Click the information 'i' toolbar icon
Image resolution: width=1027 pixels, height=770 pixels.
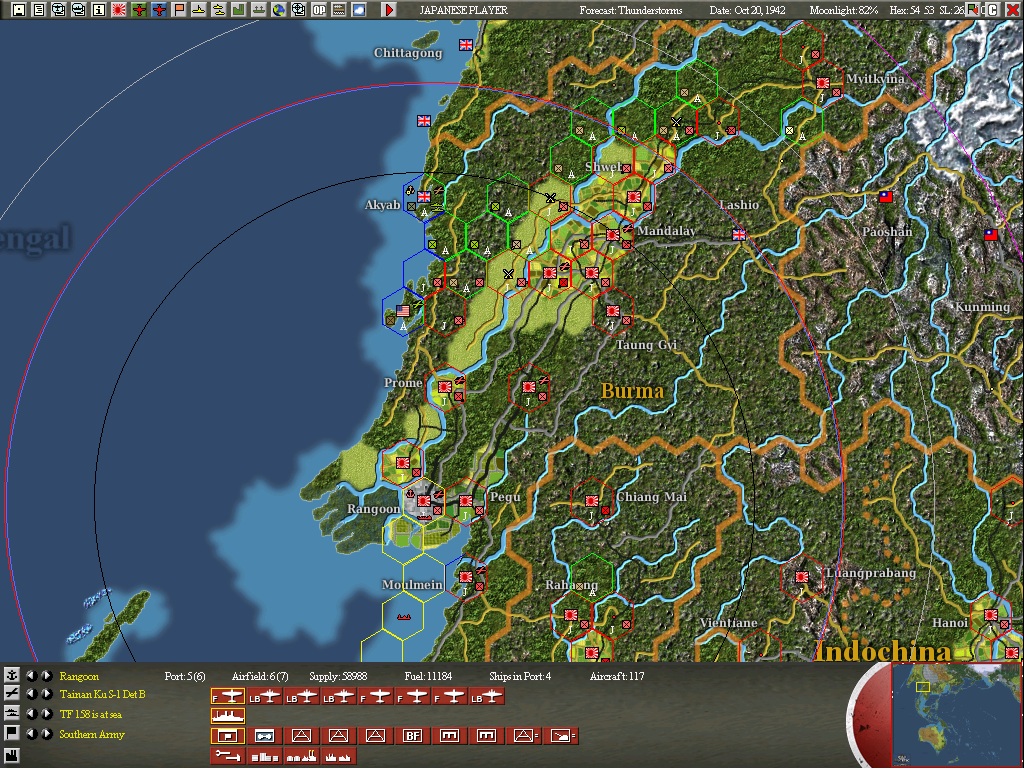coord(99,10)
